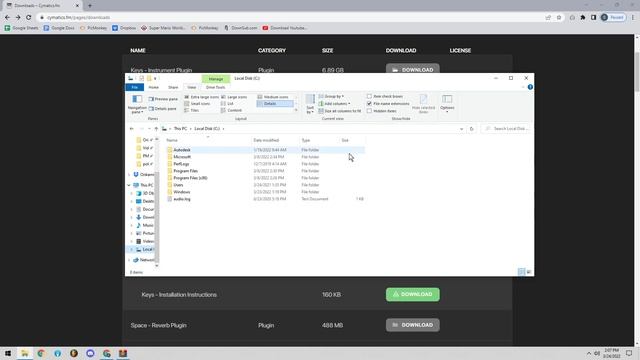This screenshot has width=640, height=360.
Task: Choose List layout in Explorer ribbon
Action: (x=227, y=104)
